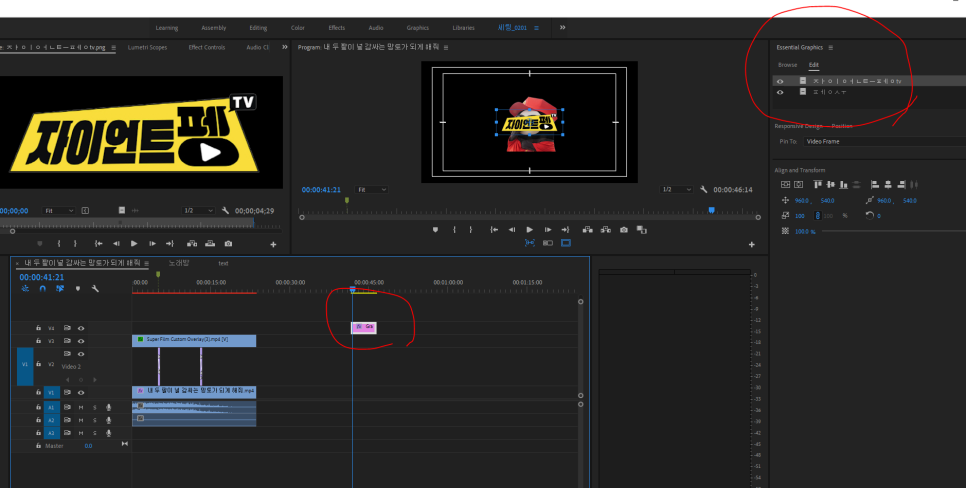This screenshot has width=966, height=488.
Task: Switch to Browse tab in Essential Graphics
Action: pos(787,65)
